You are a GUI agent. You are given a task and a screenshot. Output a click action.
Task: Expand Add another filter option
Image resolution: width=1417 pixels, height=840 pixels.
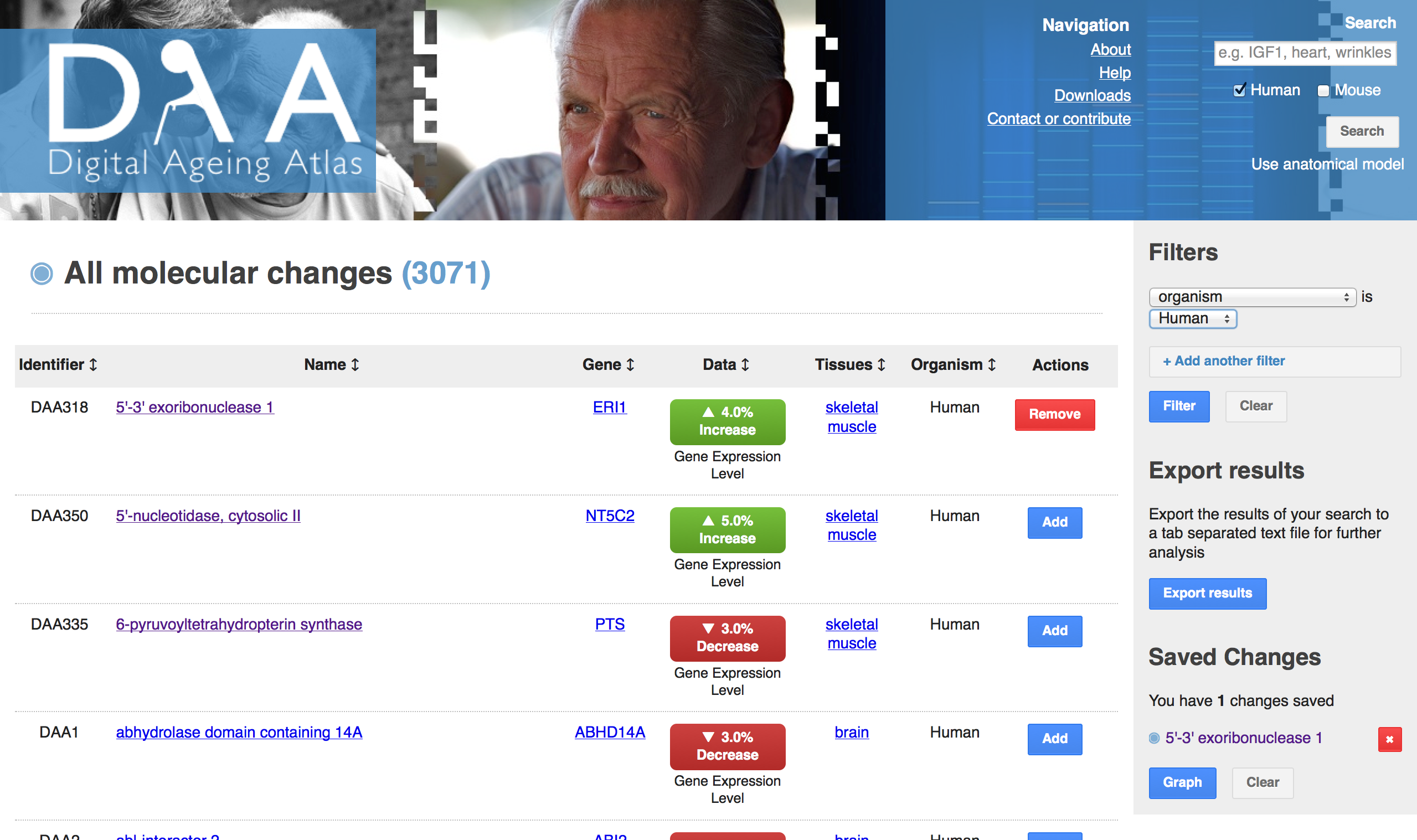1223,360
